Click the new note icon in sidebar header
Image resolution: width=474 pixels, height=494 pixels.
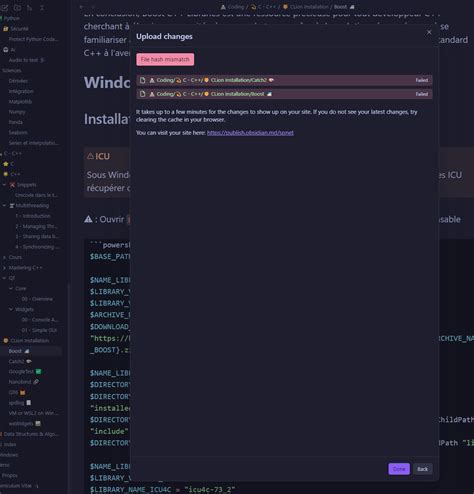(x=5, y=7)
